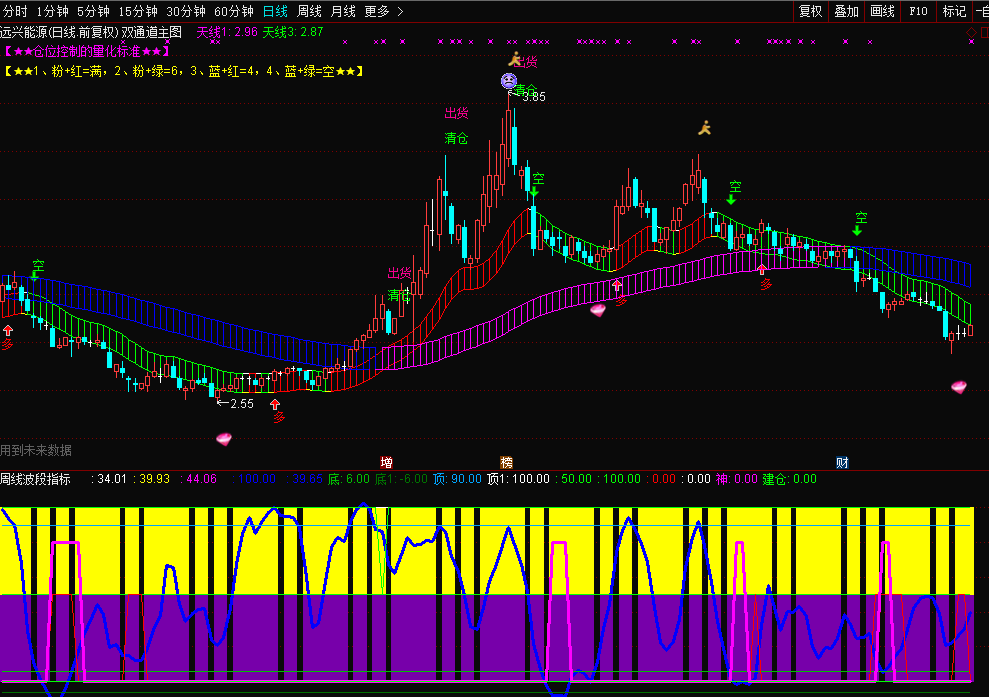This screenshot has width=989, height=697.
Task: Click the running man icon beside the top 出货 label
Action: coord(515,59)
